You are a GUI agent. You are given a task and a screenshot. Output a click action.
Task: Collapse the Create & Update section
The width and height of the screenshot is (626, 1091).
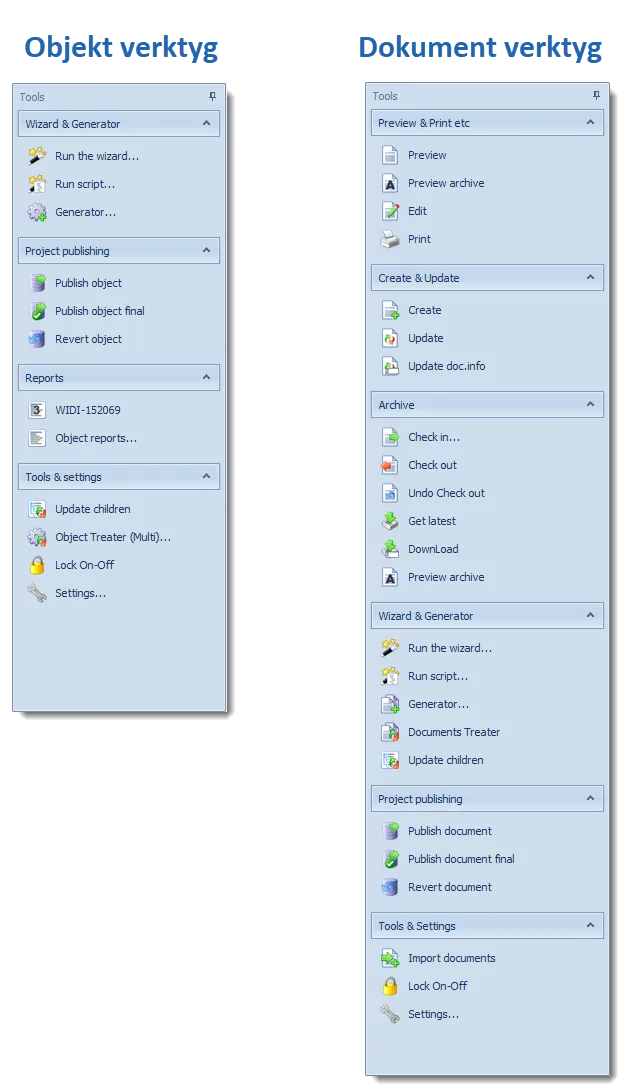pyautogui.click(x=591, y=277)
